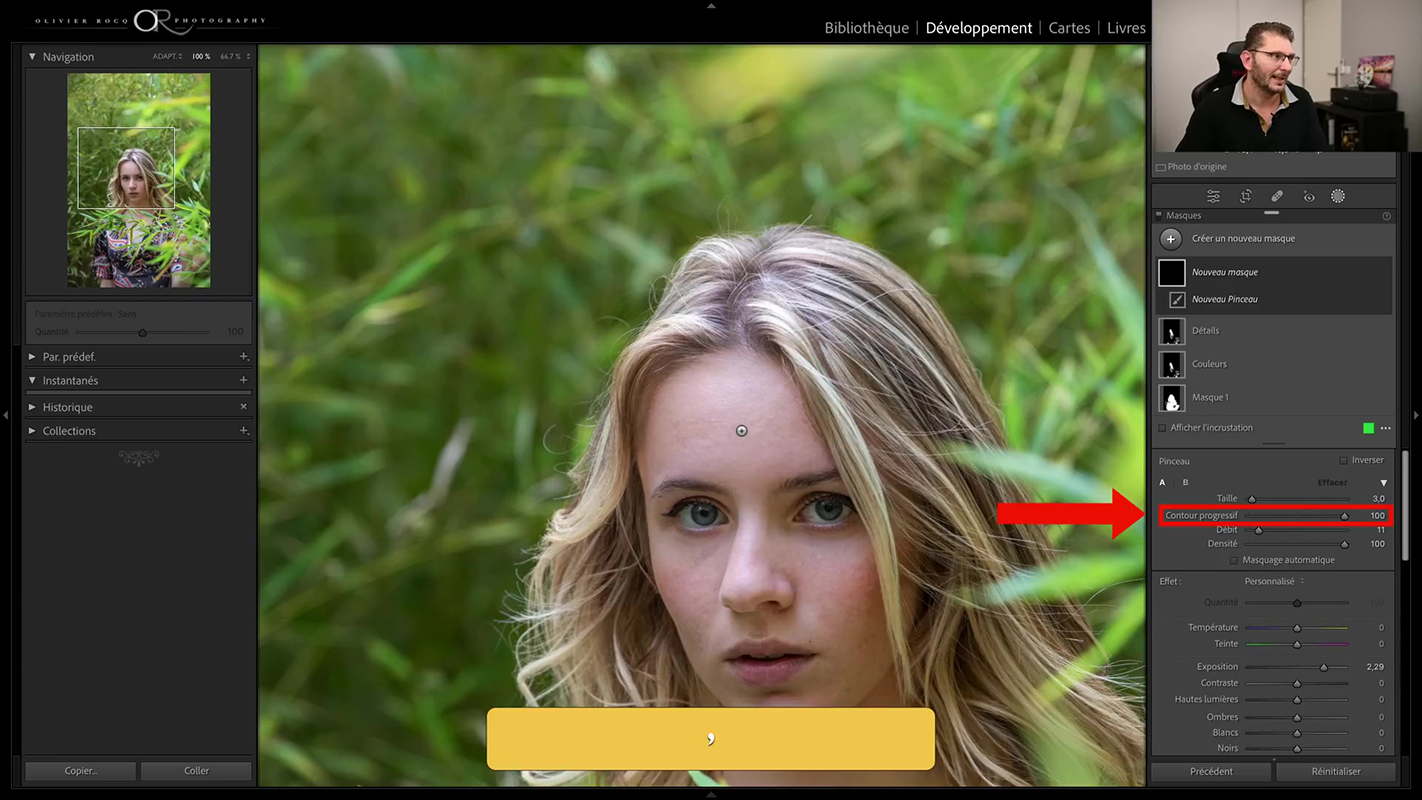The width and height of the screenshot is (1422, 800).
Task: Click the Copier button
Action: [80, 771]
